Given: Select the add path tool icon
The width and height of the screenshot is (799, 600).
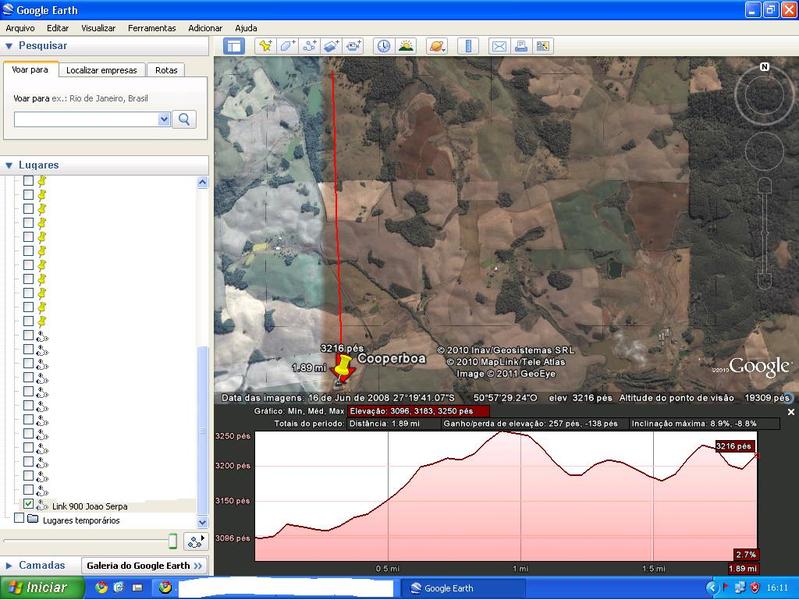Looking at the screenshot, I should click(309, 46).
